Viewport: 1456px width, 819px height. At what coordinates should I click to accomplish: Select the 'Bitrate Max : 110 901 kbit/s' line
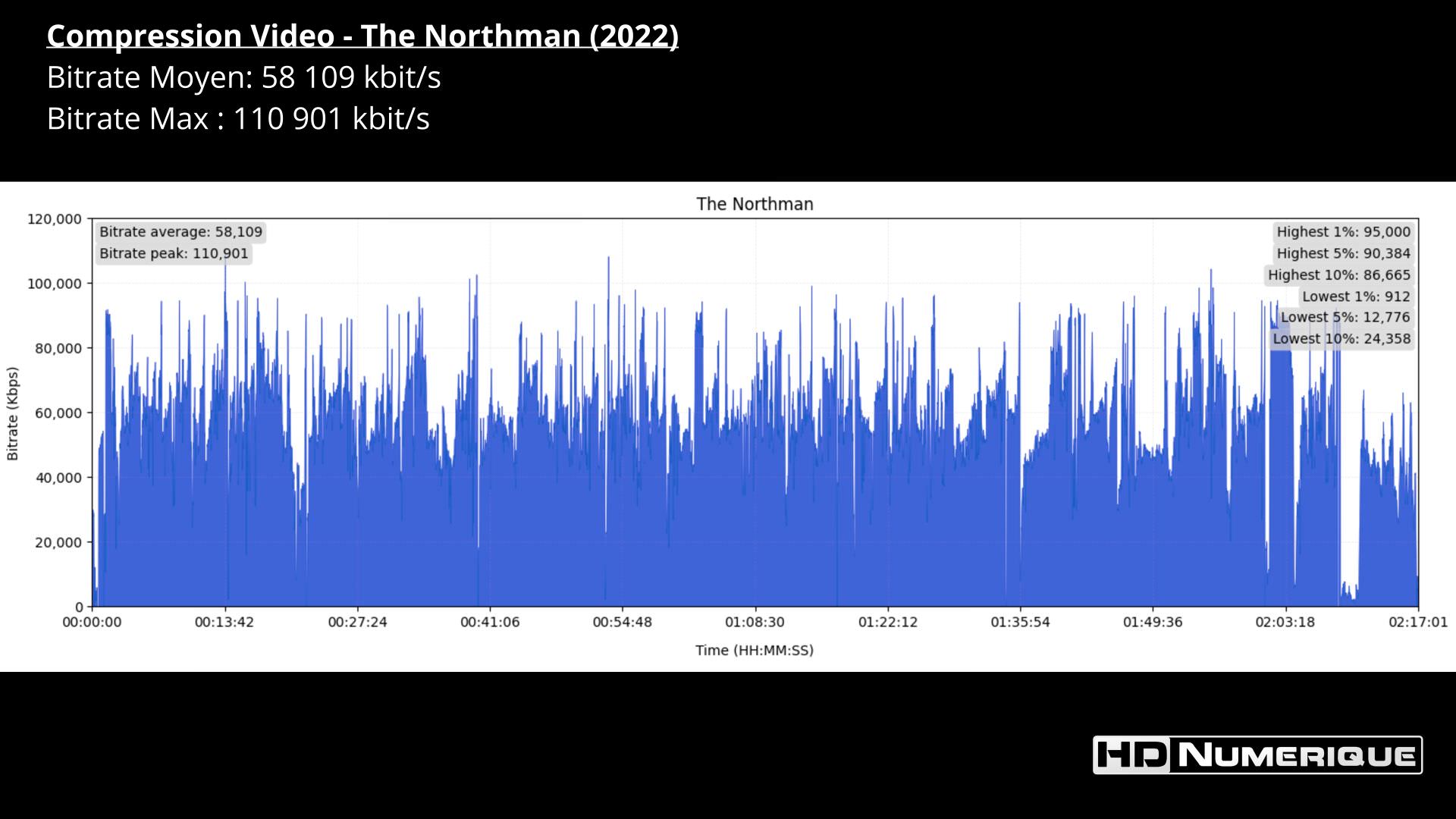(x=238, y=119)
